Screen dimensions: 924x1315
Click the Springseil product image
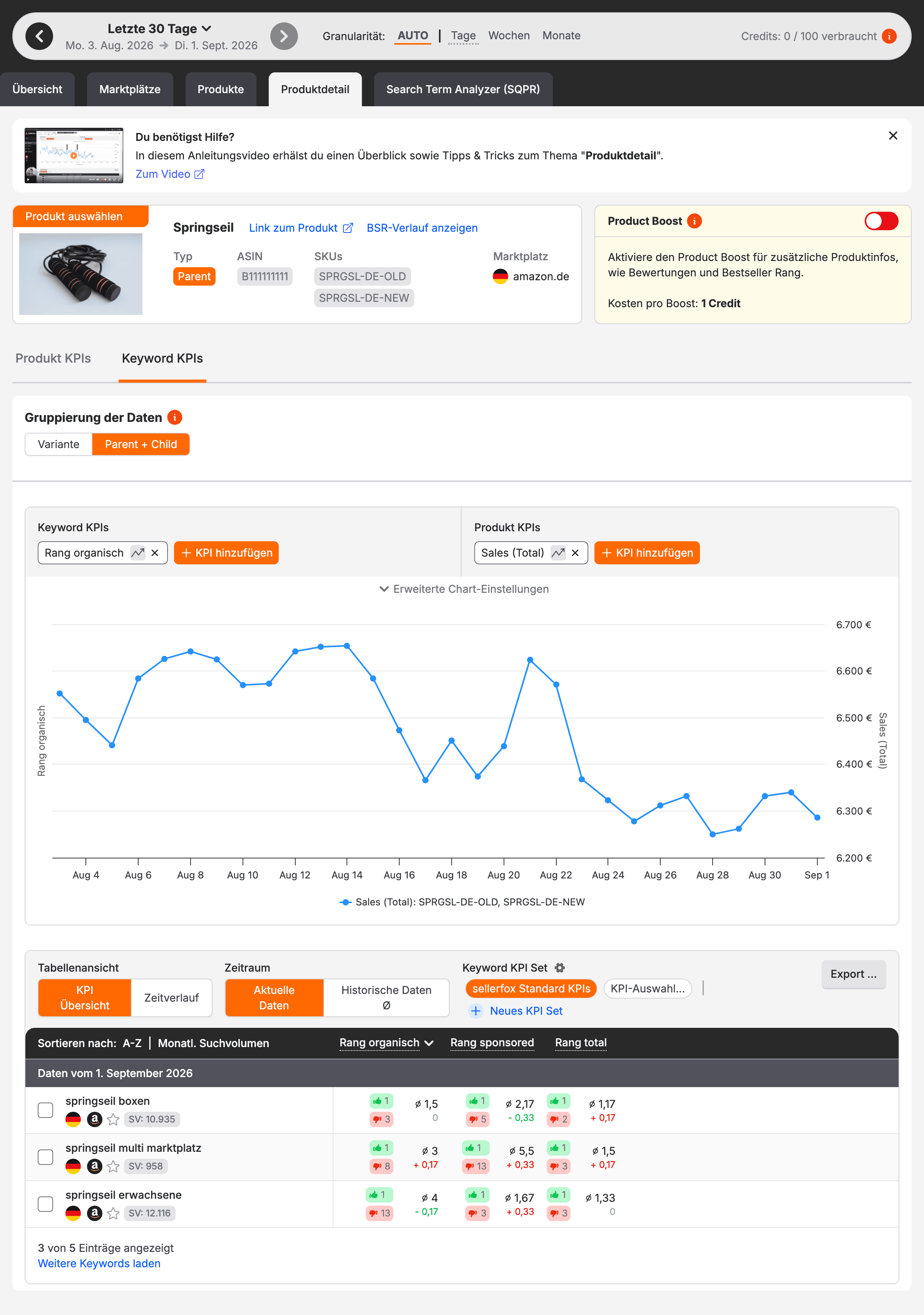81,274
